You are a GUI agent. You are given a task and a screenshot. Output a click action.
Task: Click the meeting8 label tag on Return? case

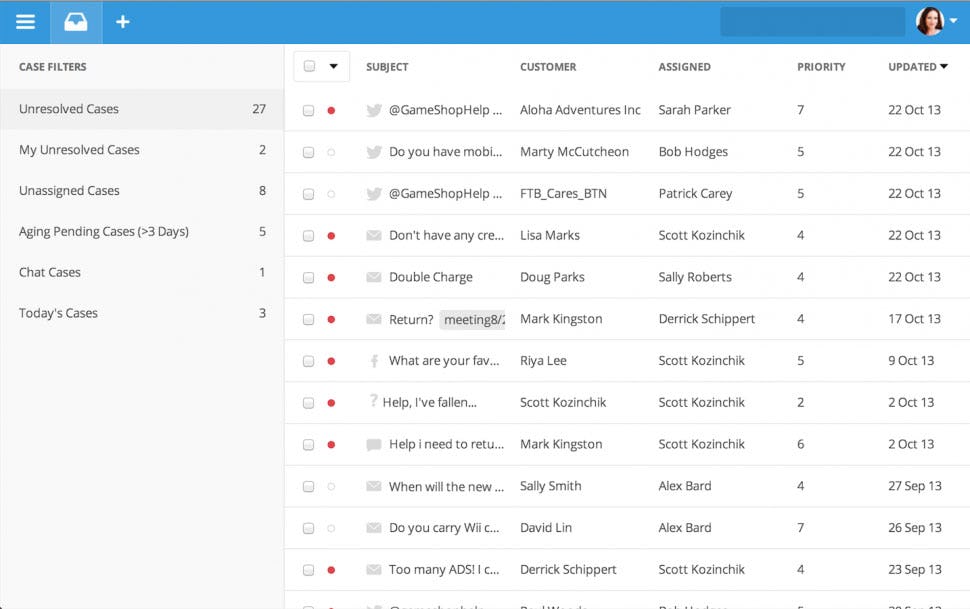coord(473,319)
